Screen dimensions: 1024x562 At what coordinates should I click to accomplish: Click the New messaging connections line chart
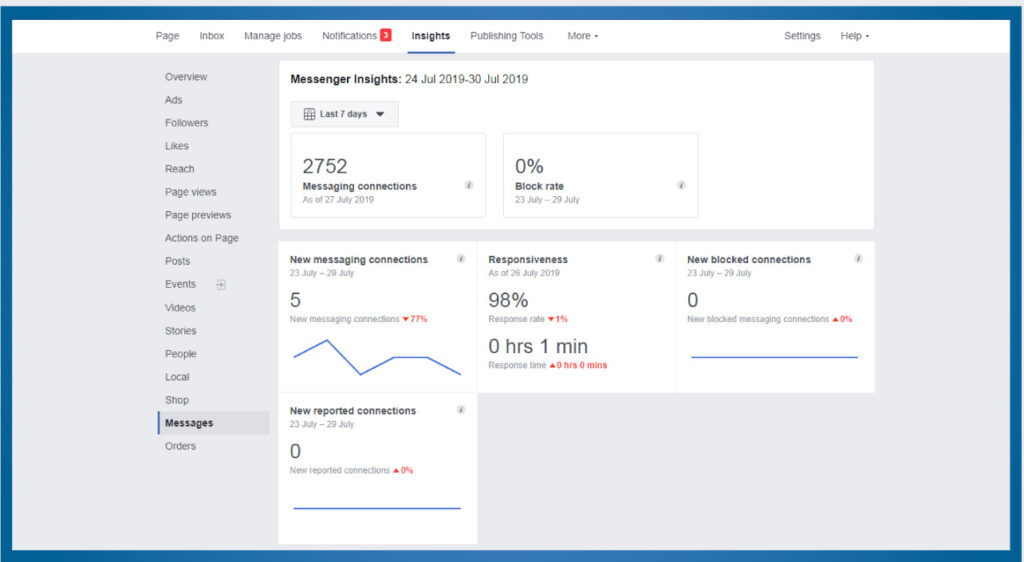(x=377, y=357)
